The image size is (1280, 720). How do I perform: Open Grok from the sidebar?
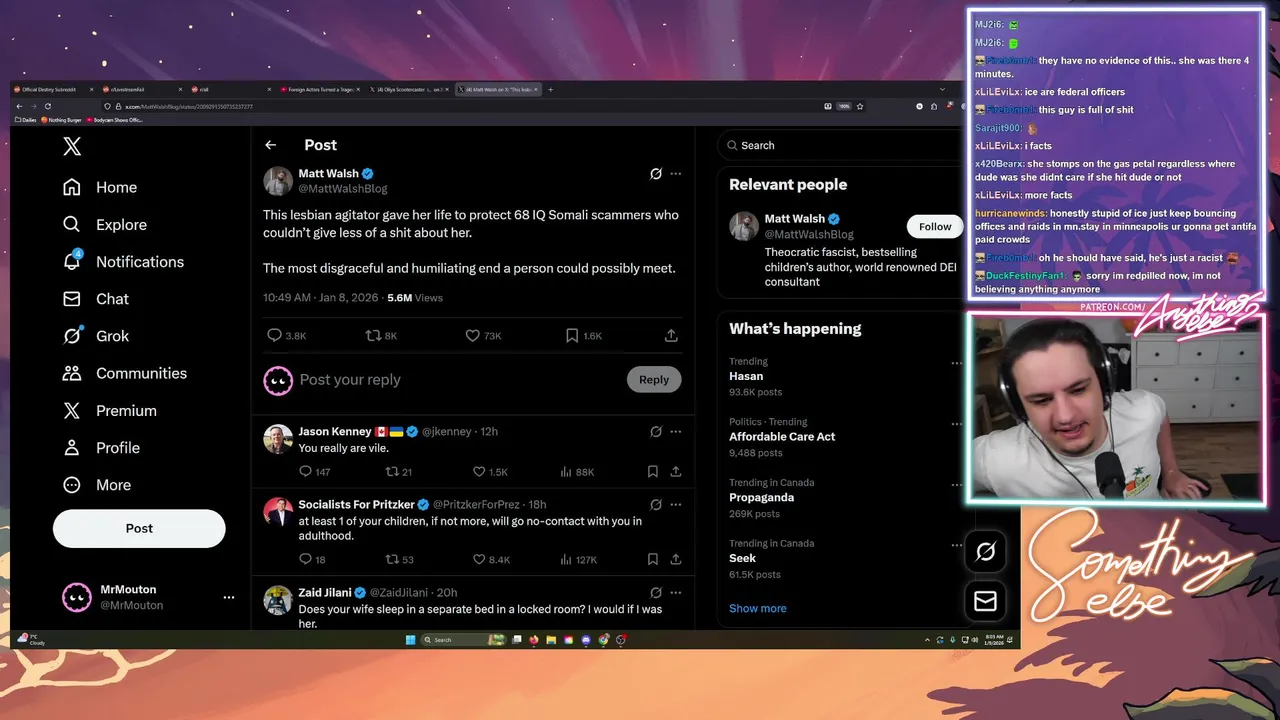[96, 336]
